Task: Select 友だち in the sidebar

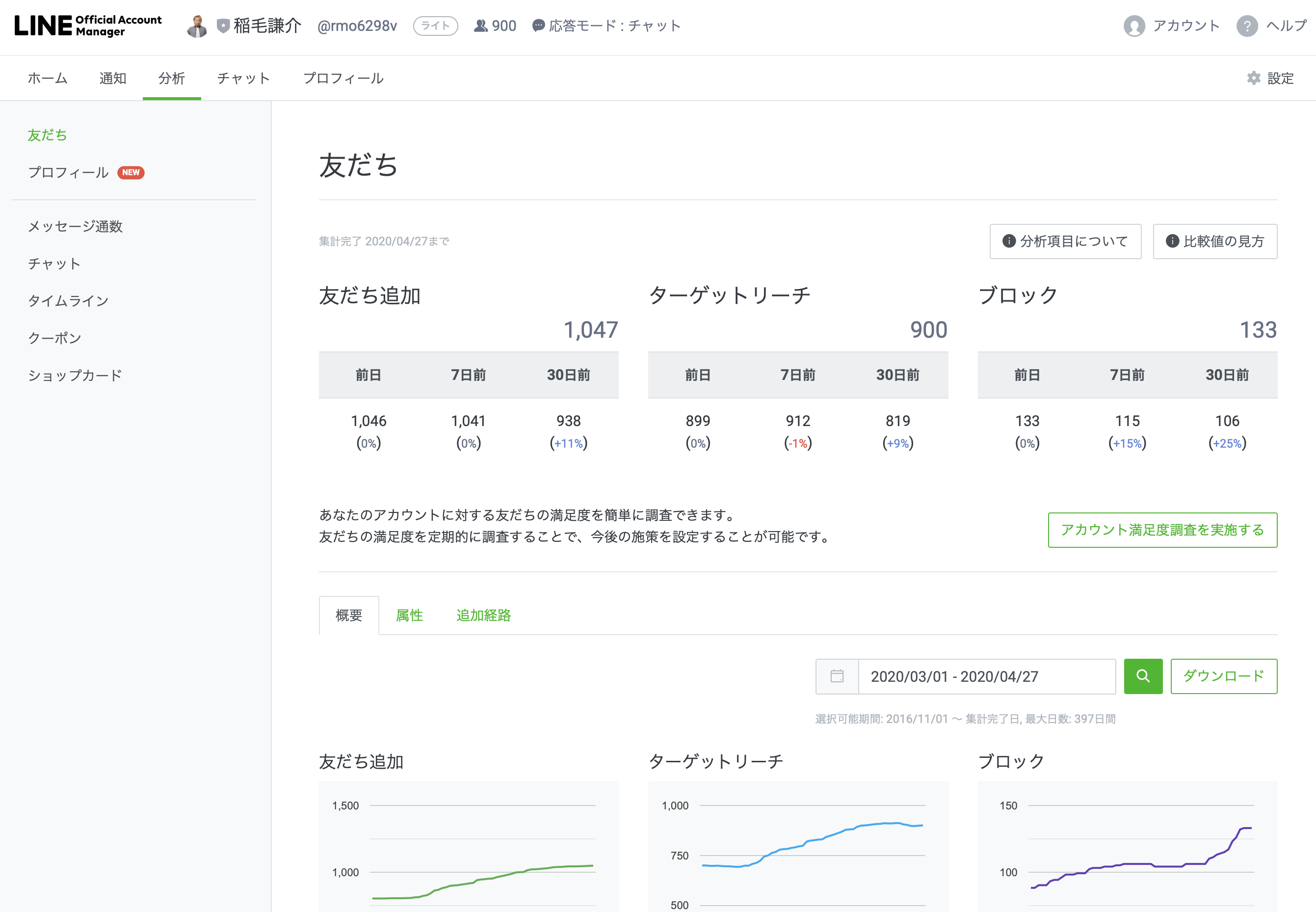Action: (48, 135)
